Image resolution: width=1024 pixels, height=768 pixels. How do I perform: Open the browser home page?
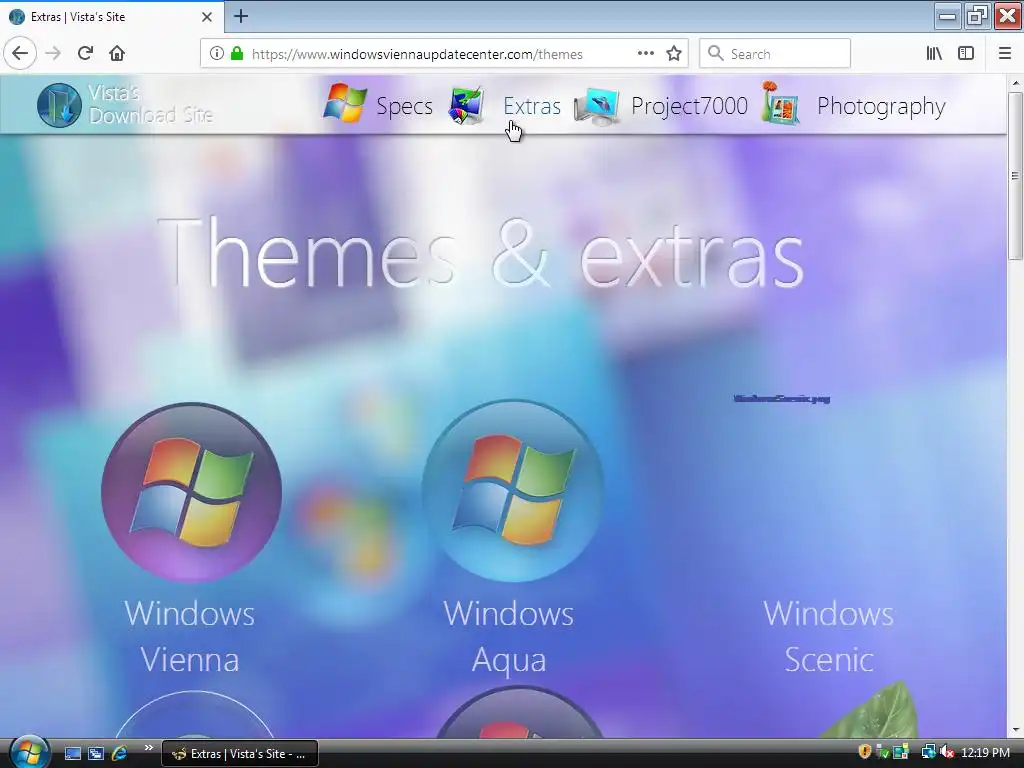(117, 53)
